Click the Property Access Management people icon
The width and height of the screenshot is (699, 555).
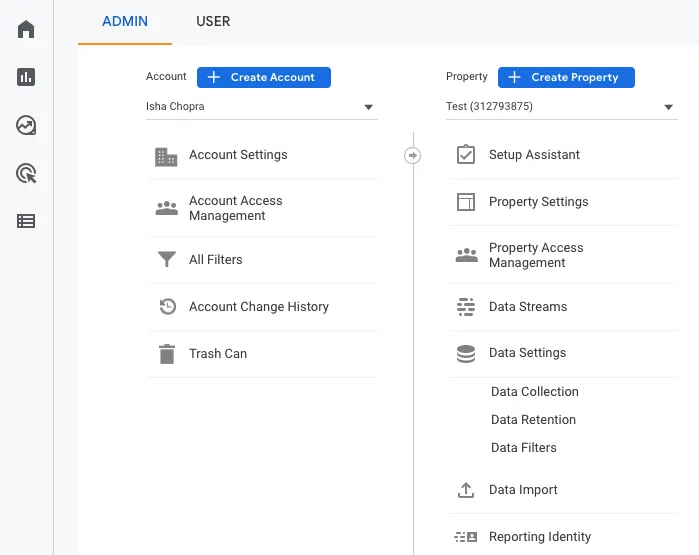(x=467, y=255)
